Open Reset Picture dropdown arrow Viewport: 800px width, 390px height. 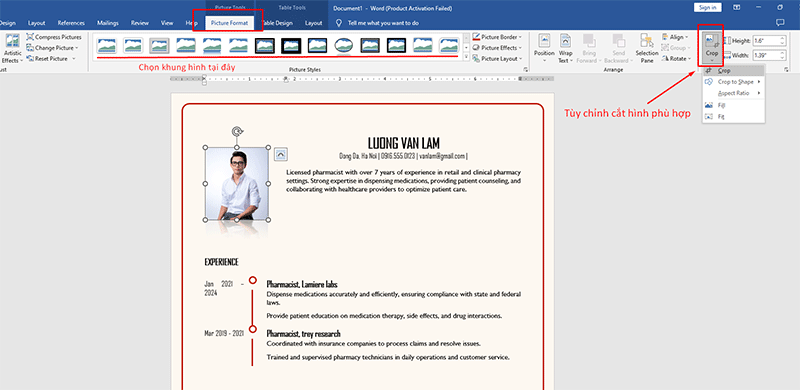click(x=74, y=59)
